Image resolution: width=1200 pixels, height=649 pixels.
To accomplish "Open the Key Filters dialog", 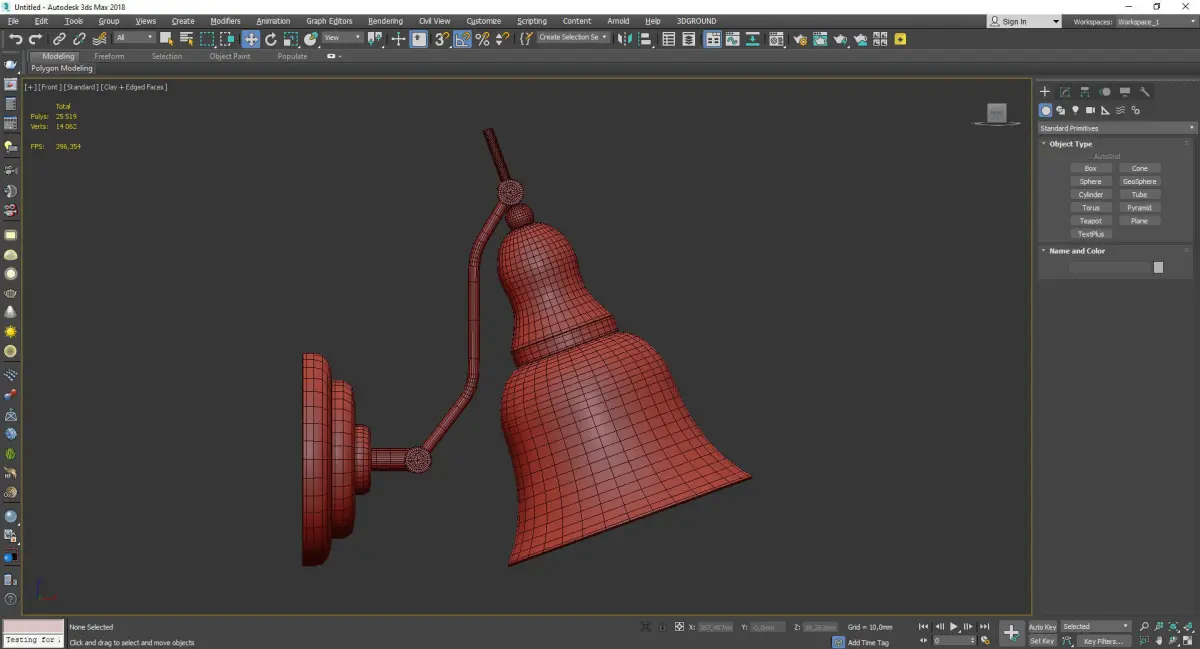I will 1104,641.
